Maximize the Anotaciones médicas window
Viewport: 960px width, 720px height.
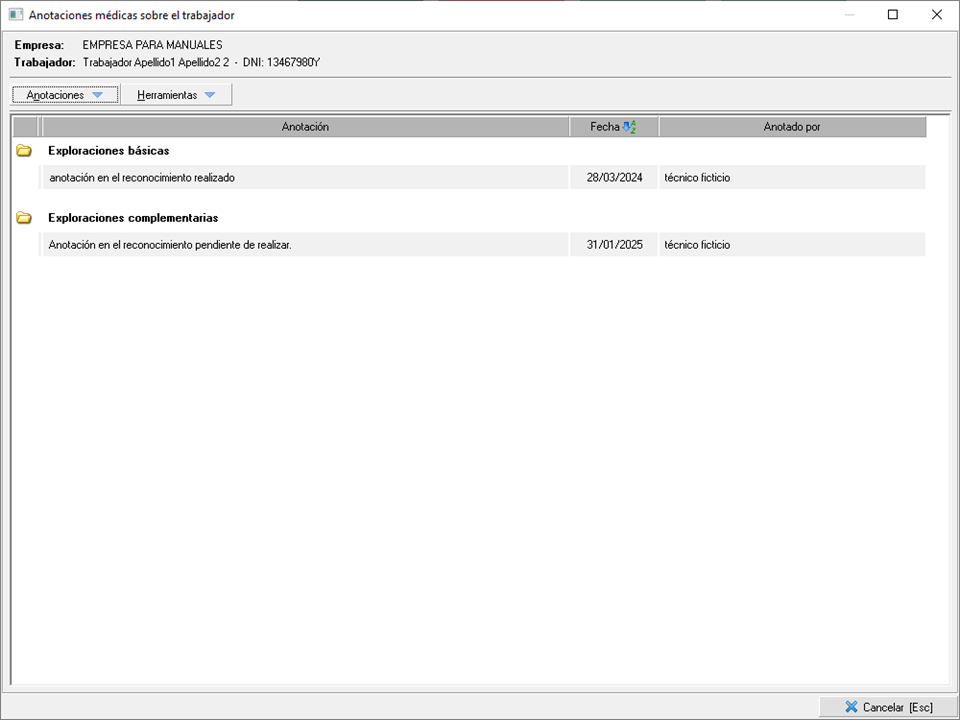point(893,15)
